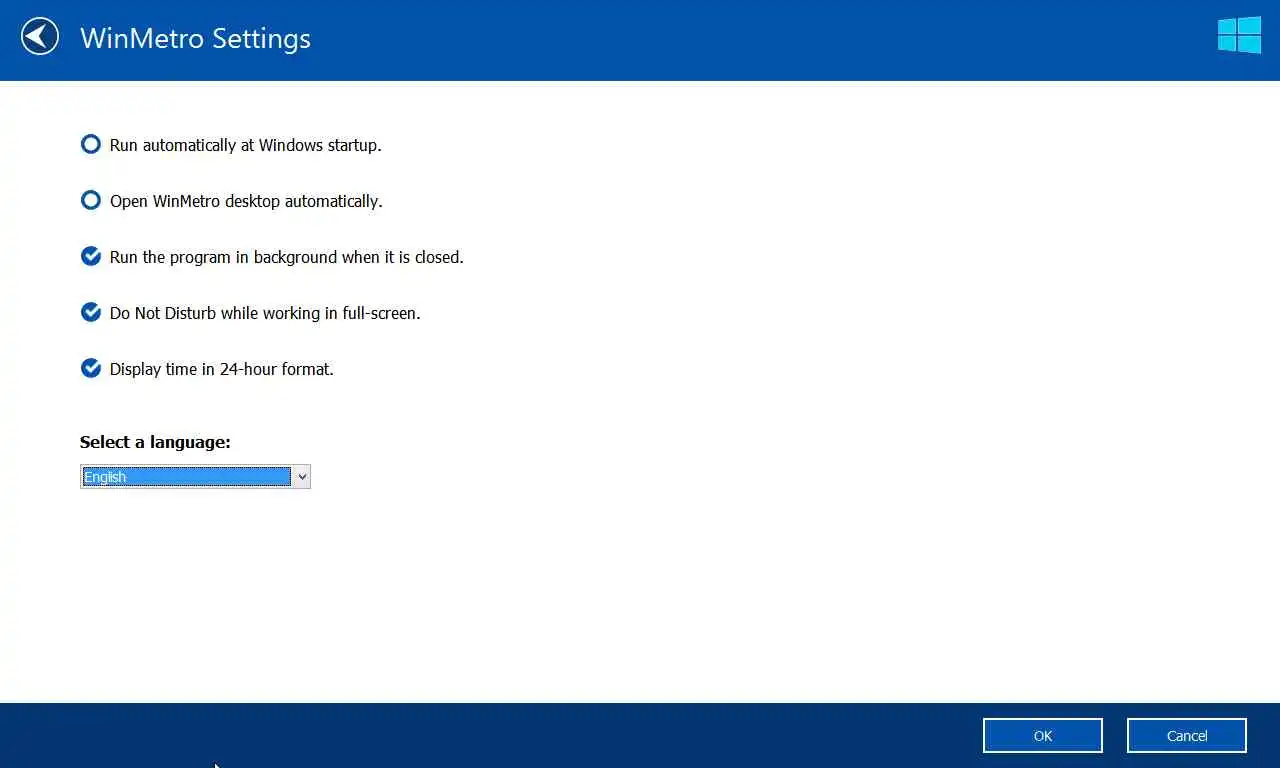Click 'Run the program in background when it is closed.' text

pos(287,257)
